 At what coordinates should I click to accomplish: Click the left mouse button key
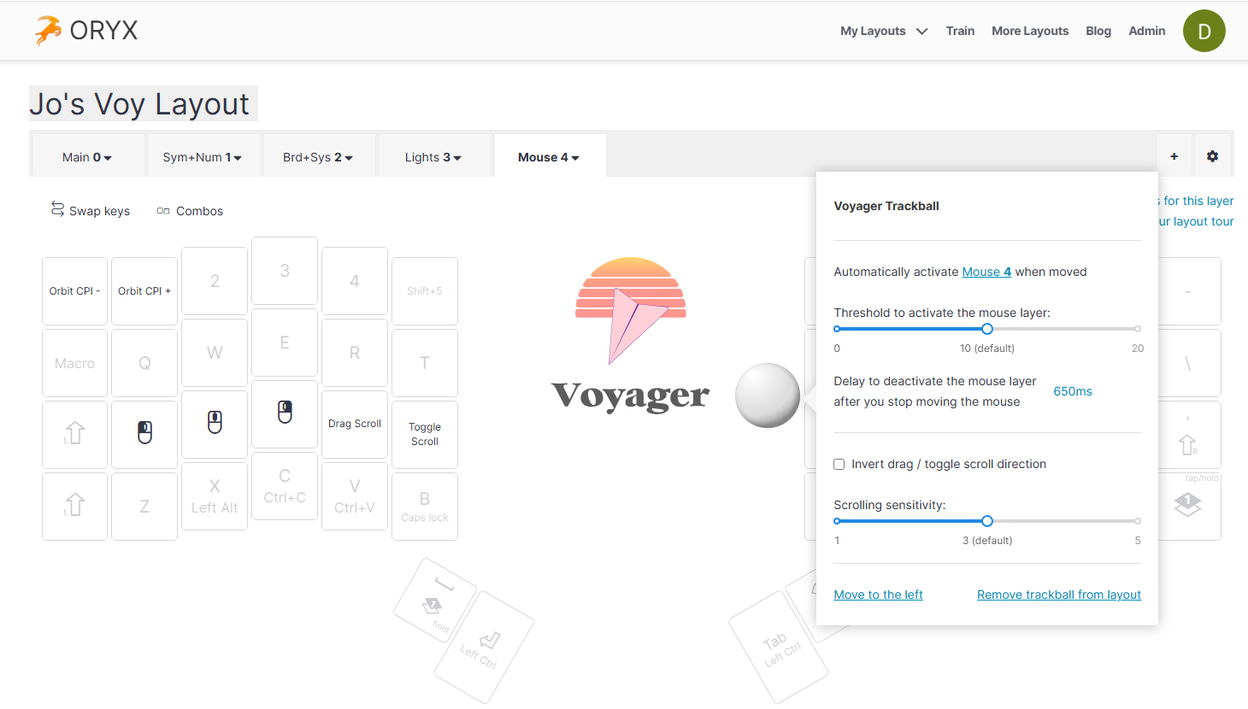click(x=145, y=433)
